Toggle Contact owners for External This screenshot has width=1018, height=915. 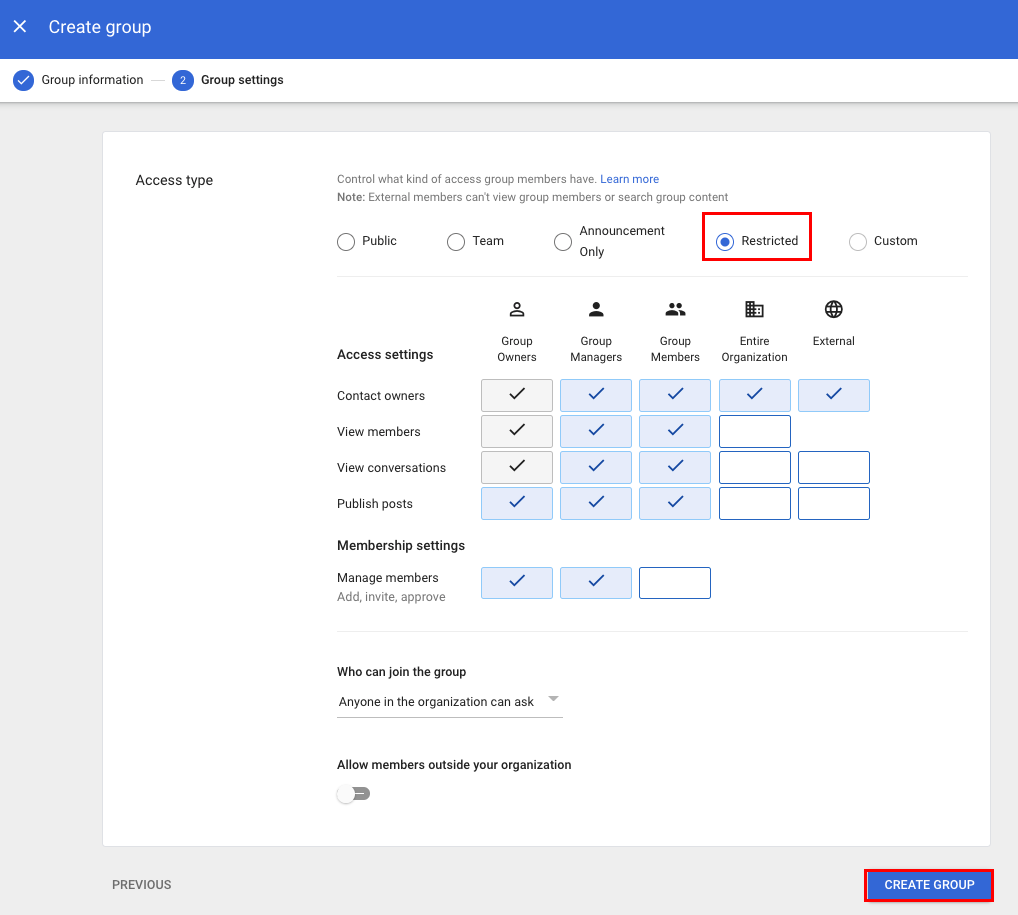click(834, 395)
